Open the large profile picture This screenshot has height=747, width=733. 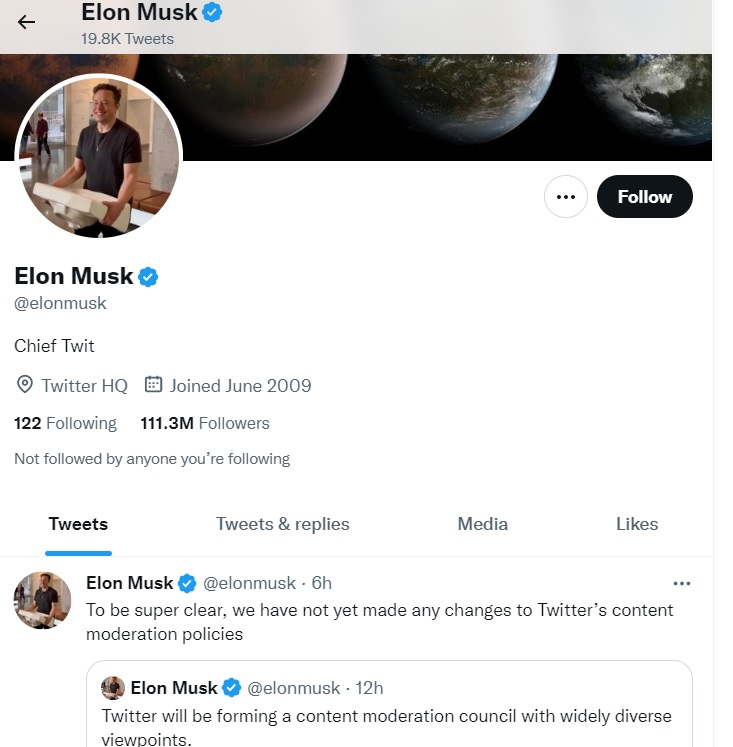click(x=98, y=157)
